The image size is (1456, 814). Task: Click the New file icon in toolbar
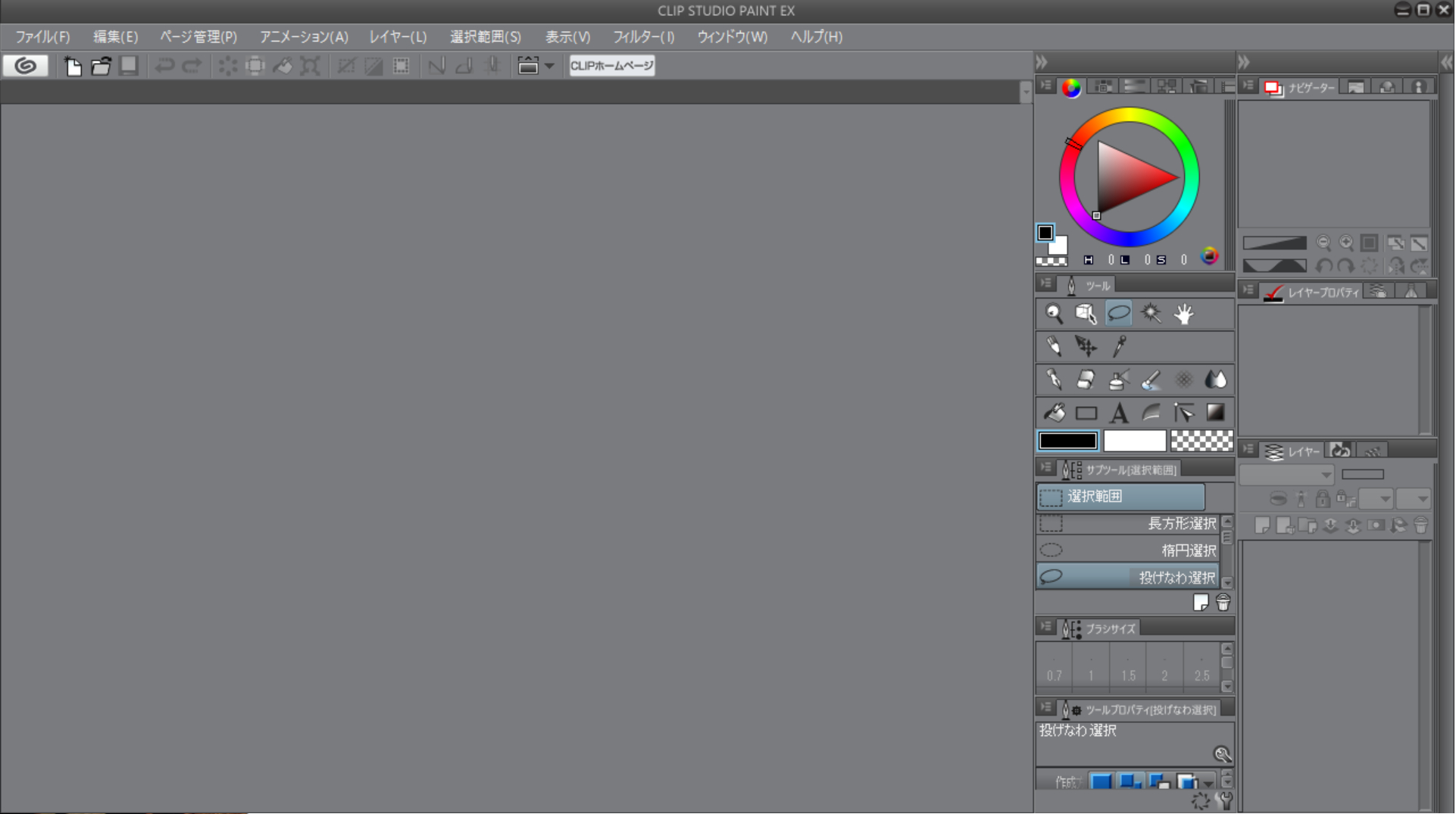[73, 67]
